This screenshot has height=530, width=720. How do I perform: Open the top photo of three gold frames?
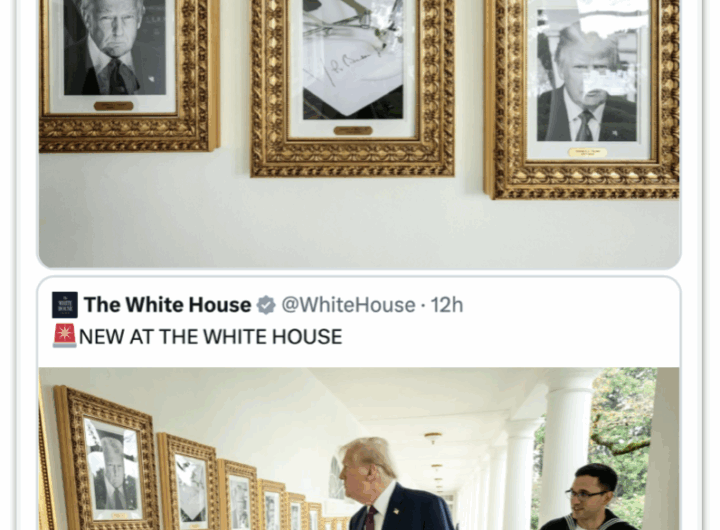[x=359, y=133]
